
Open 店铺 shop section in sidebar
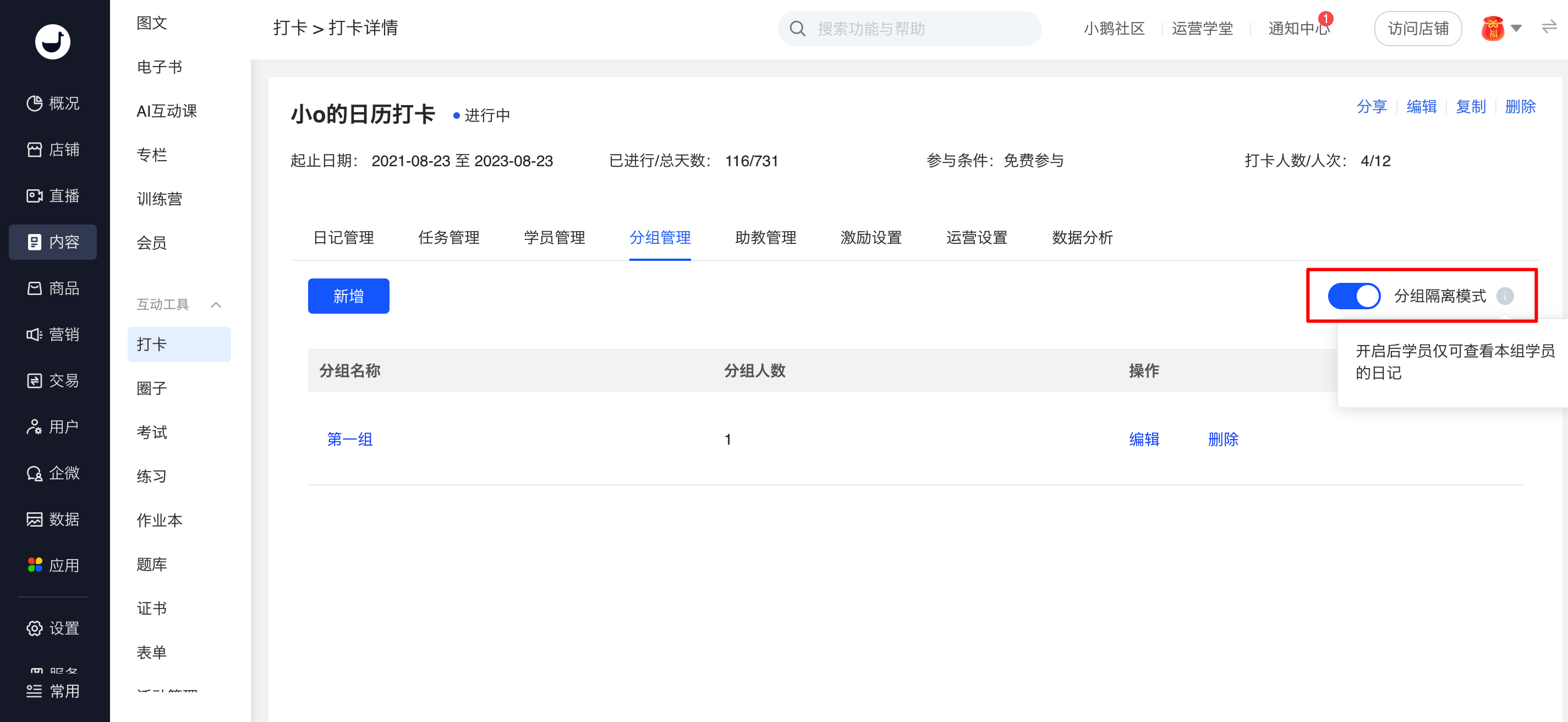(53, 149)
